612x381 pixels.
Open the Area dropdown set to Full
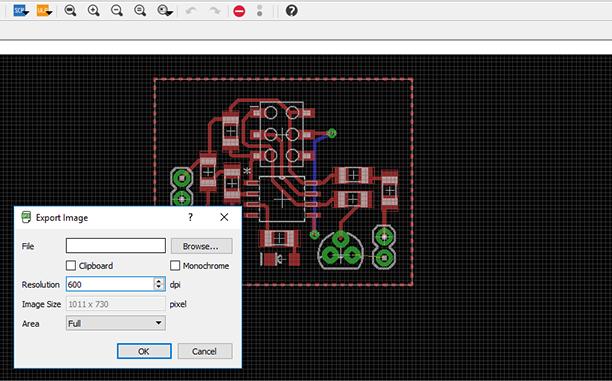pyautogui.click(x=116, y=323)
